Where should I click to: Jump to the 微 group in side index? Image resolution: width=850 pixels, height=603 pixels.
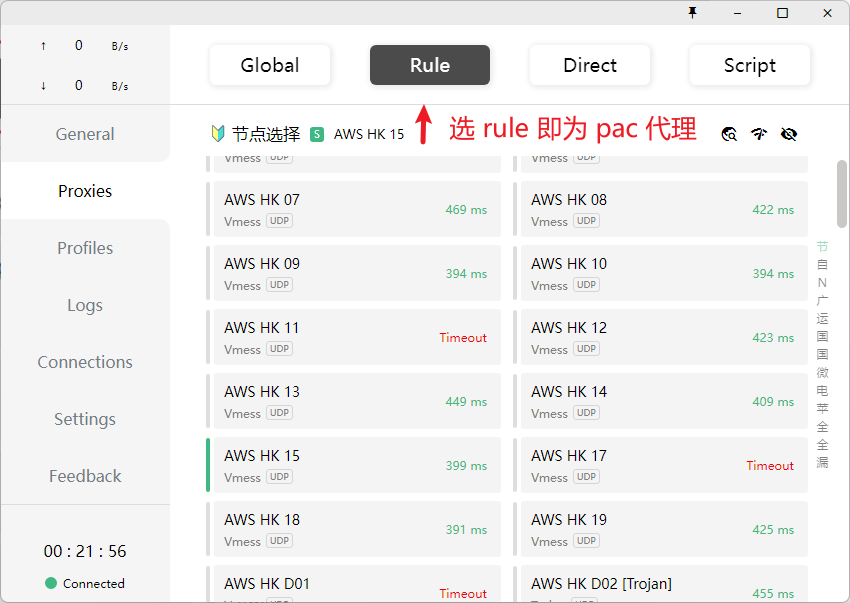click(x=822, y=373)
